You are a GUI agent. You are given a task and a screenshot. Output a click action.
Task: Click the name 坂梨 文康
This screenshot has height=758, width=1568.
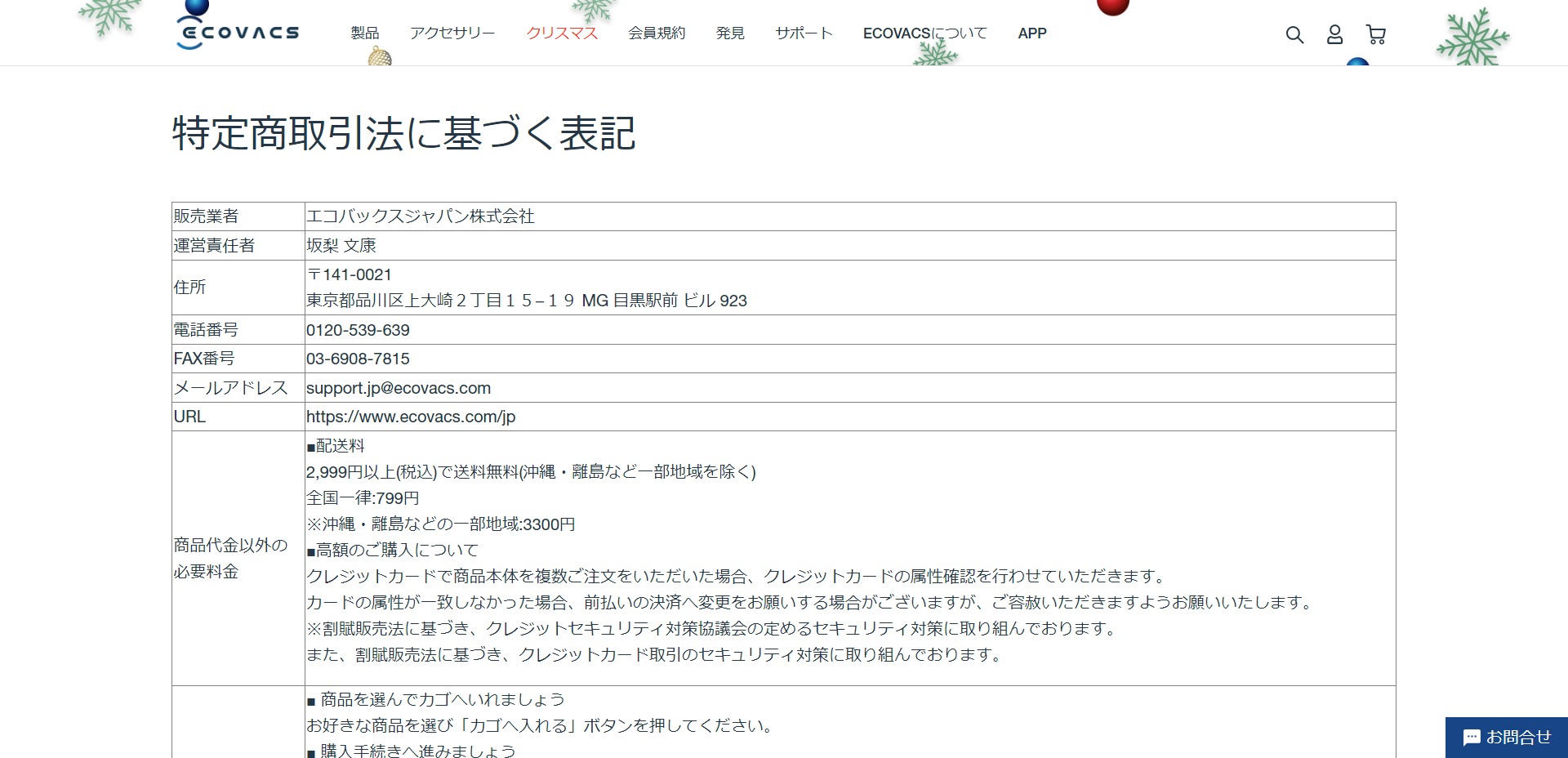pos(341,245)
